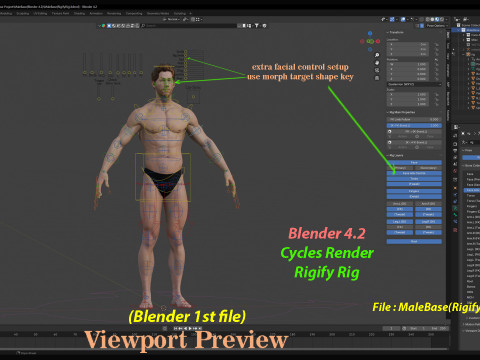Open Object properties orange square icon
This screenshot has height=360, width=480.
pos(455,188)
